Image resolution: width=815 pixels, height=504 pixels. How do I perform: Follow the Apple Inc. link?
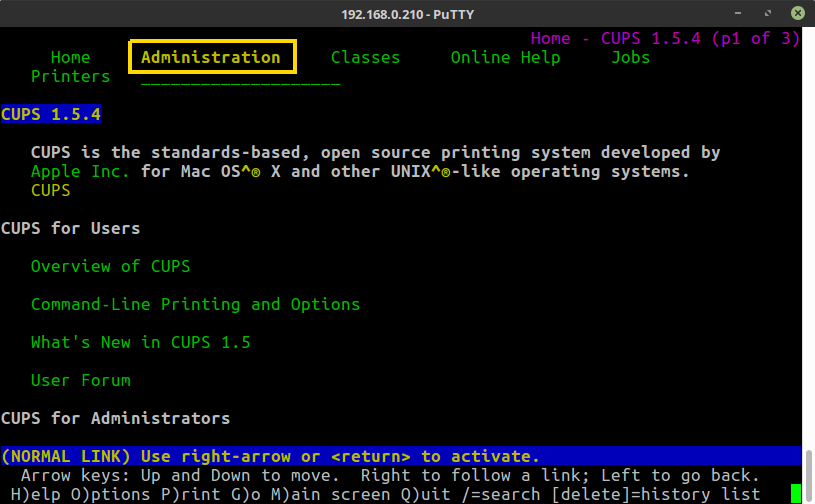pyautogui.click(x=80, y=171)
